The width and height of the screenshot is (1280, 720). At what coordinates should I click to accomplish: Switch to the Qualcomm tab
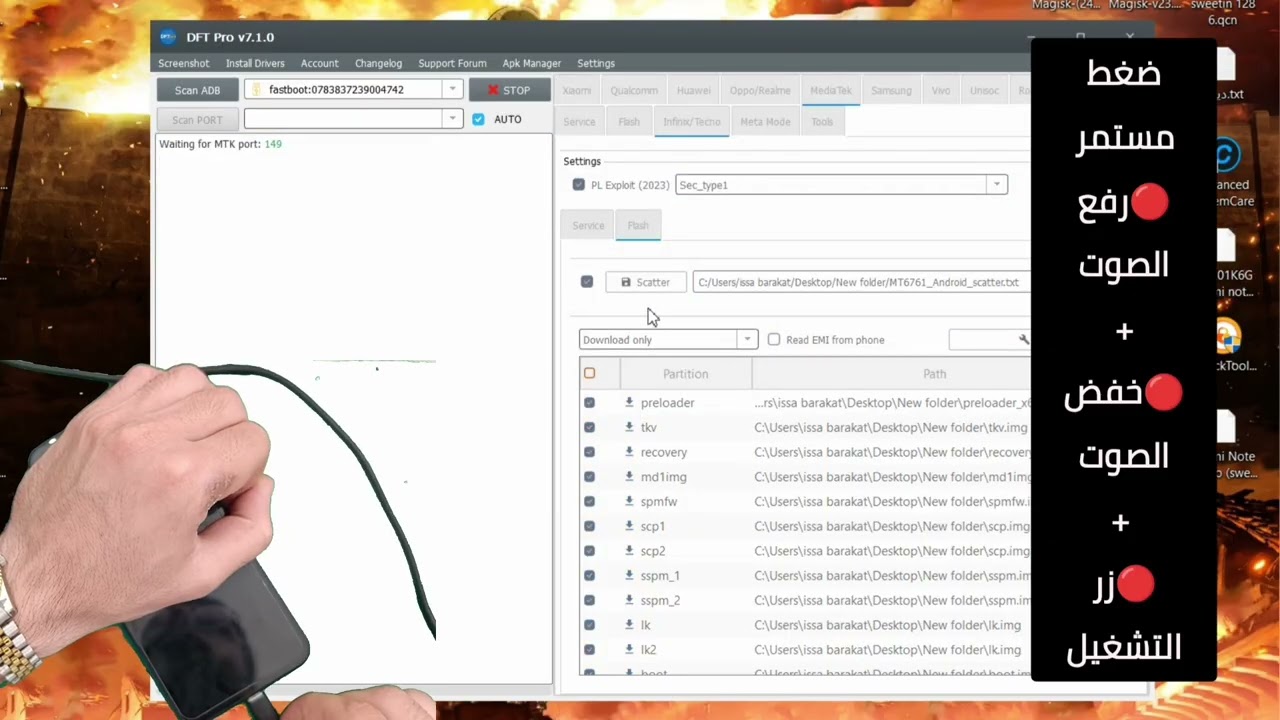(x=634, y=90)
